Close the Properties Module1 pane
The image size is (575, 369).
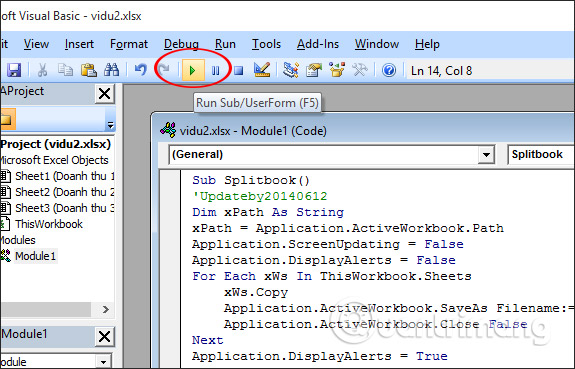tap(105, 336)
